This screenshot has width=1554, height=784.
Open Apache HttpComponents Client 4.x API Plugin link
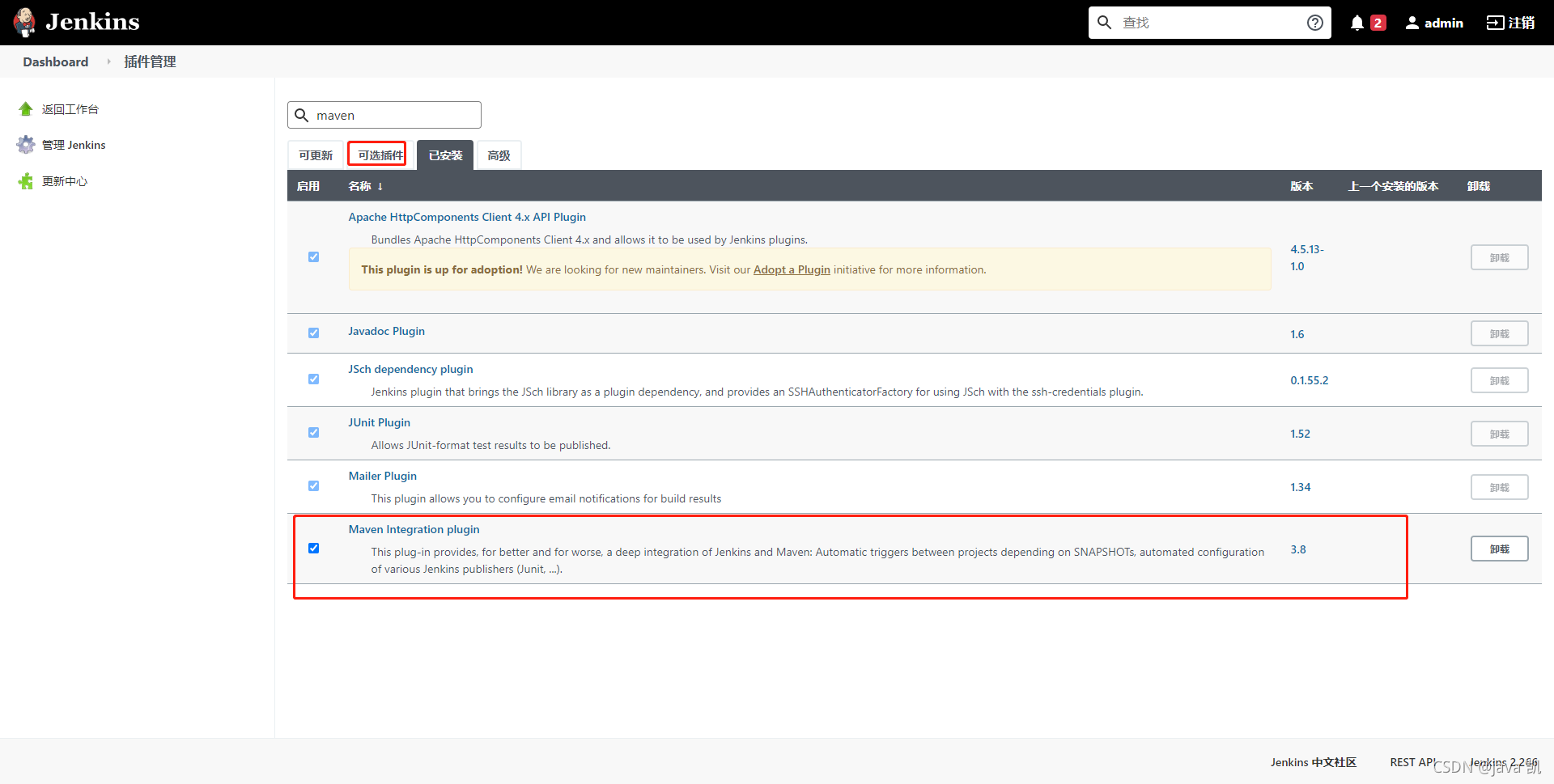click(x=467, y=217)
